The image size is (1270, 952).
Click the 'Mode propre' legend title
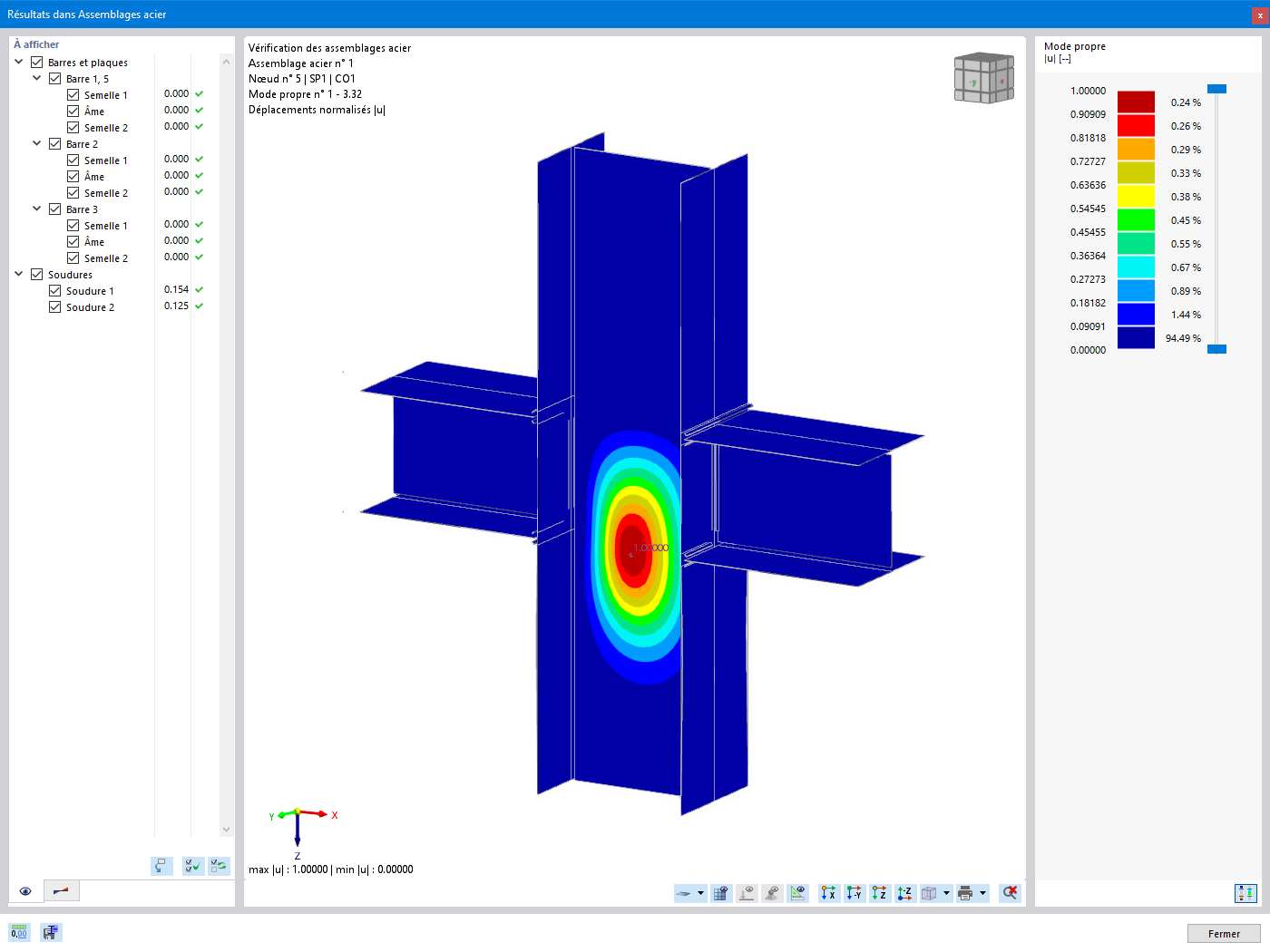1075,46
